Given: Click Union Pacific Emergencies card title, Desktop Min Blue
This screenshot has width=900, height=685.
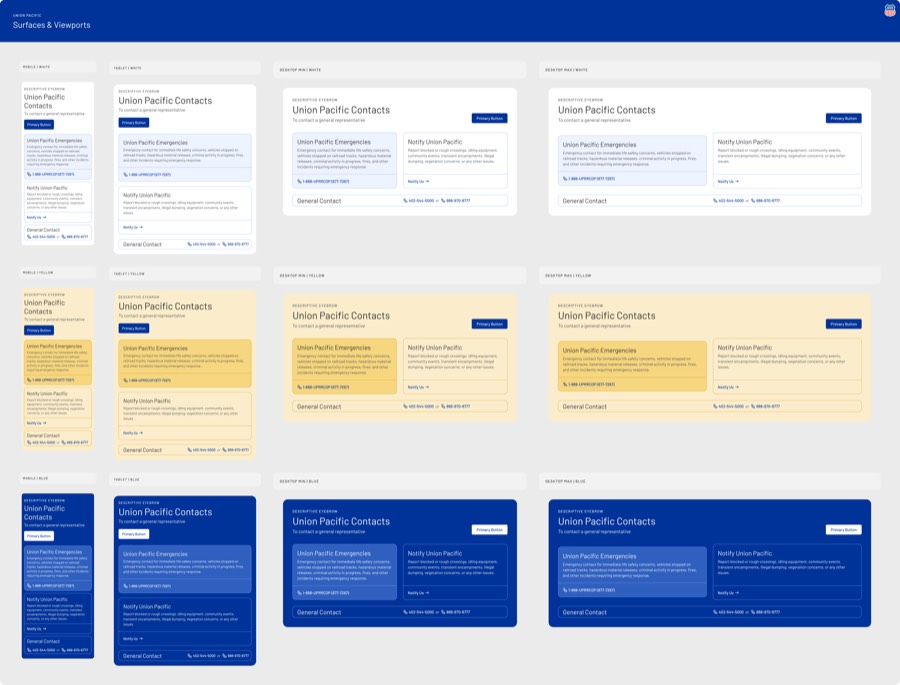Looking at the screenshot, I should click(333, 554).
